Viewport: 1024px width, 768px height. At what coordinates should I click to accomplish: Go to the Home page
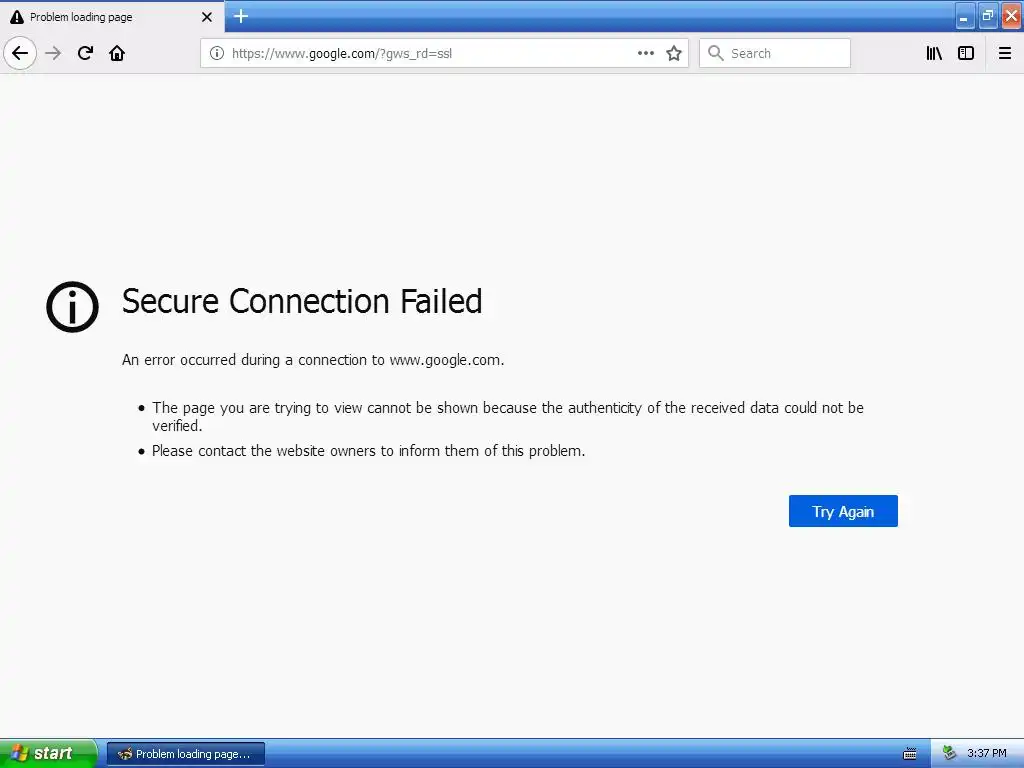(x=117, y=53)
